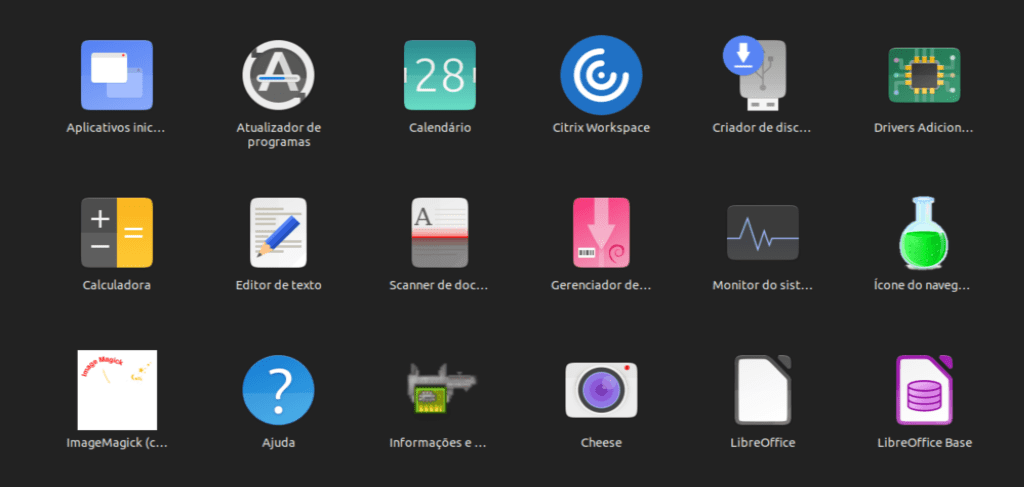Click the "Aplicativos inic…" label
1024x489 pixels.
click(x=116, y=128)
